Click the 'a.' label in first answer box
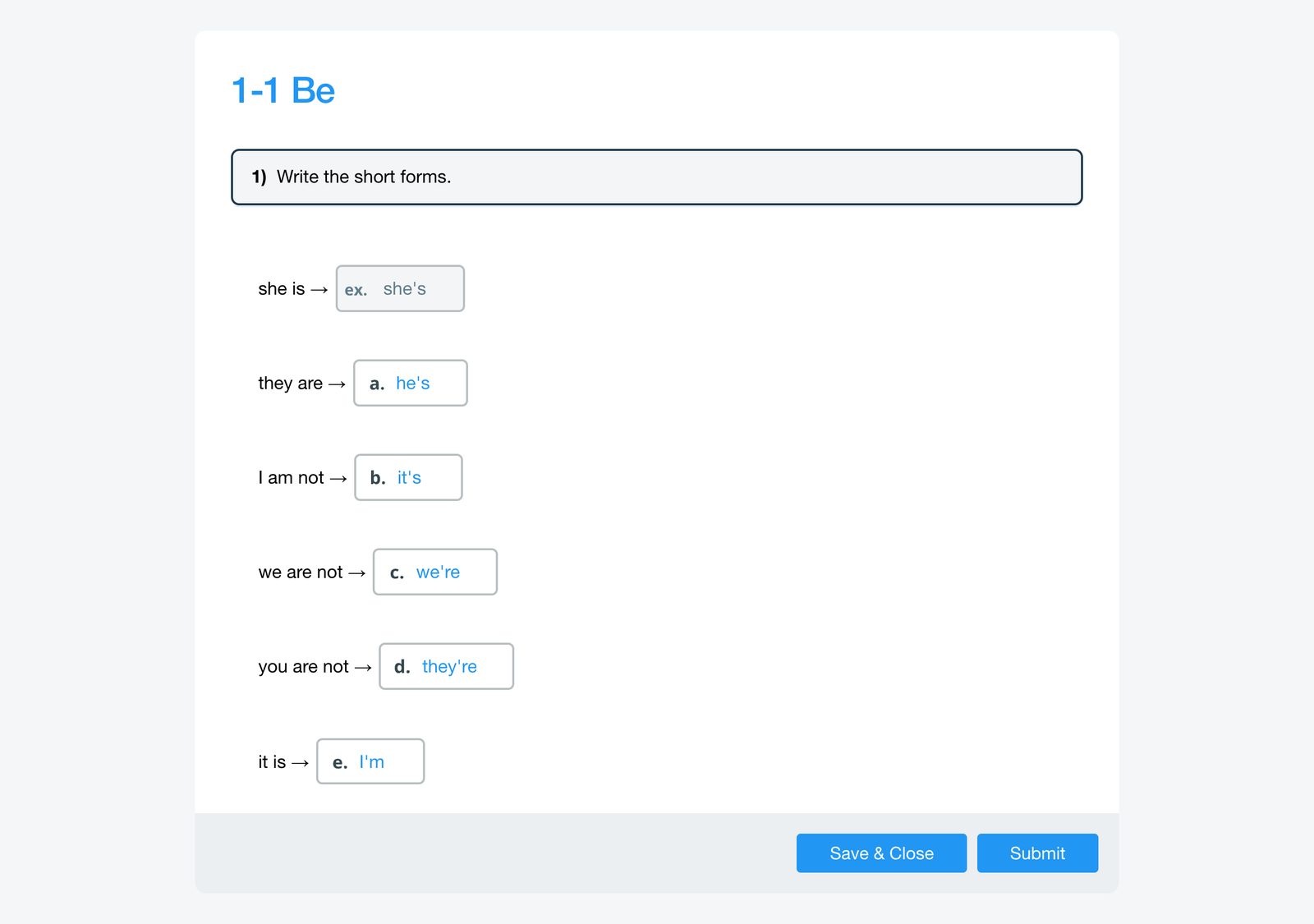 click(x=377, y=384)
